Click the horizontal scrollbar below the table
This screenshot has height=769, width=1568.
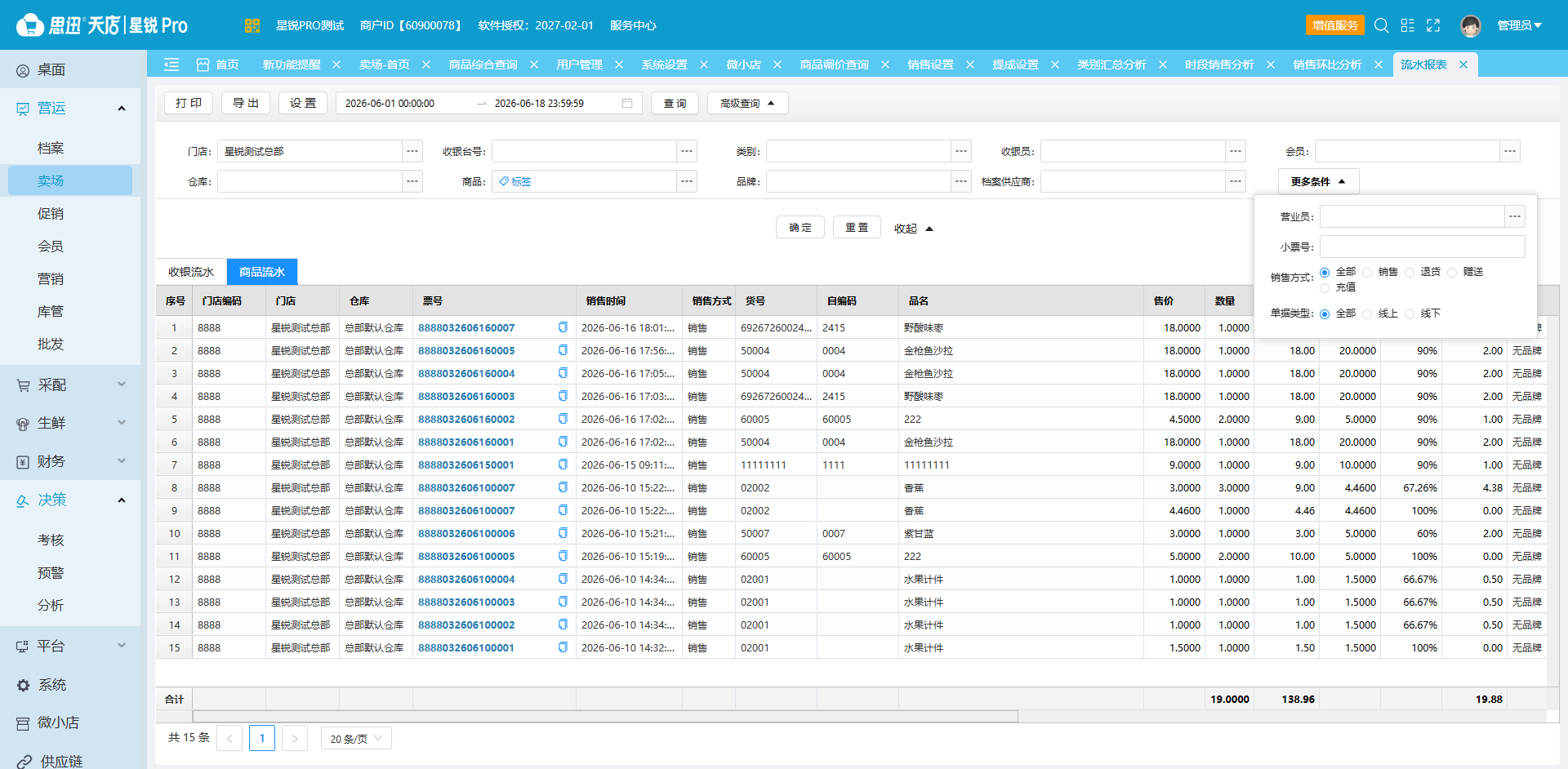[605, 716]
